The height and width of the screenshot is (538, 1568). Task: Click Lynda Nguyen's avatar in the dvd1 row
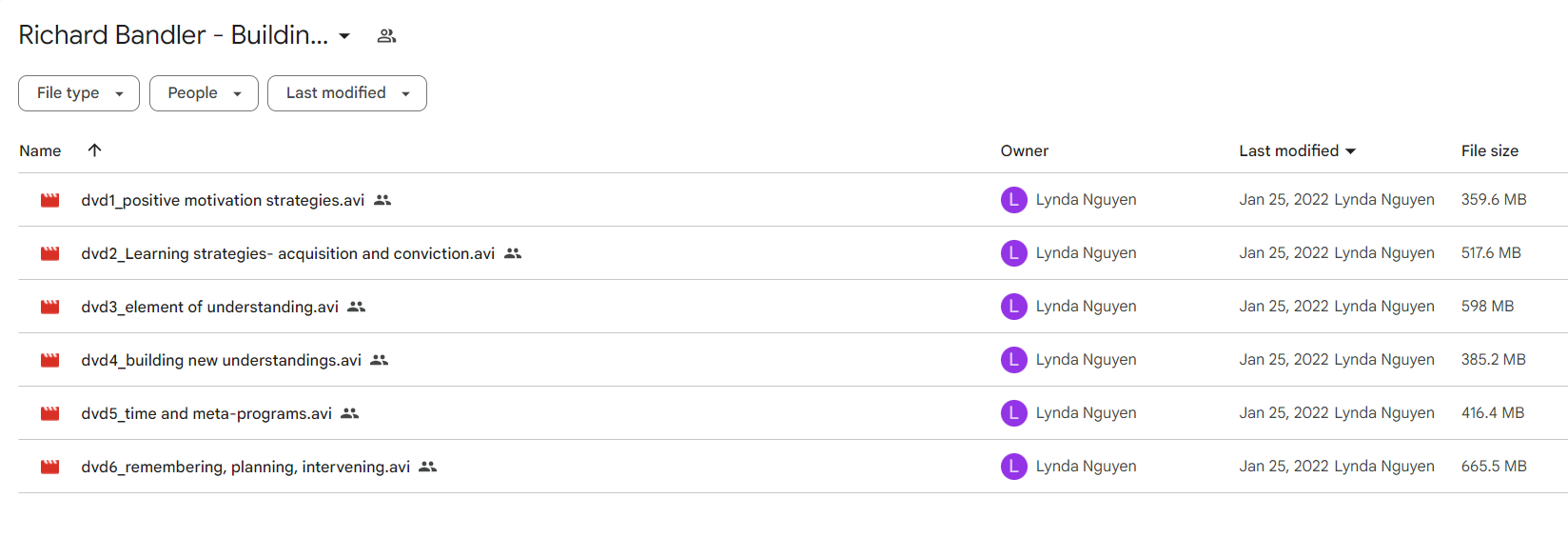[x=1013, y=200]
